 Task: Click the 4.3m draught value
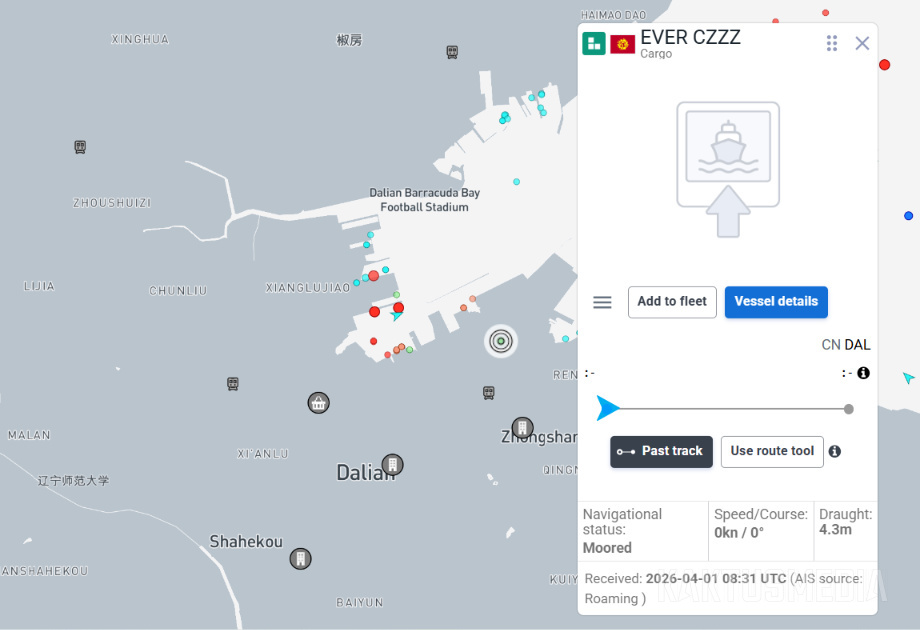pos(835,530)
